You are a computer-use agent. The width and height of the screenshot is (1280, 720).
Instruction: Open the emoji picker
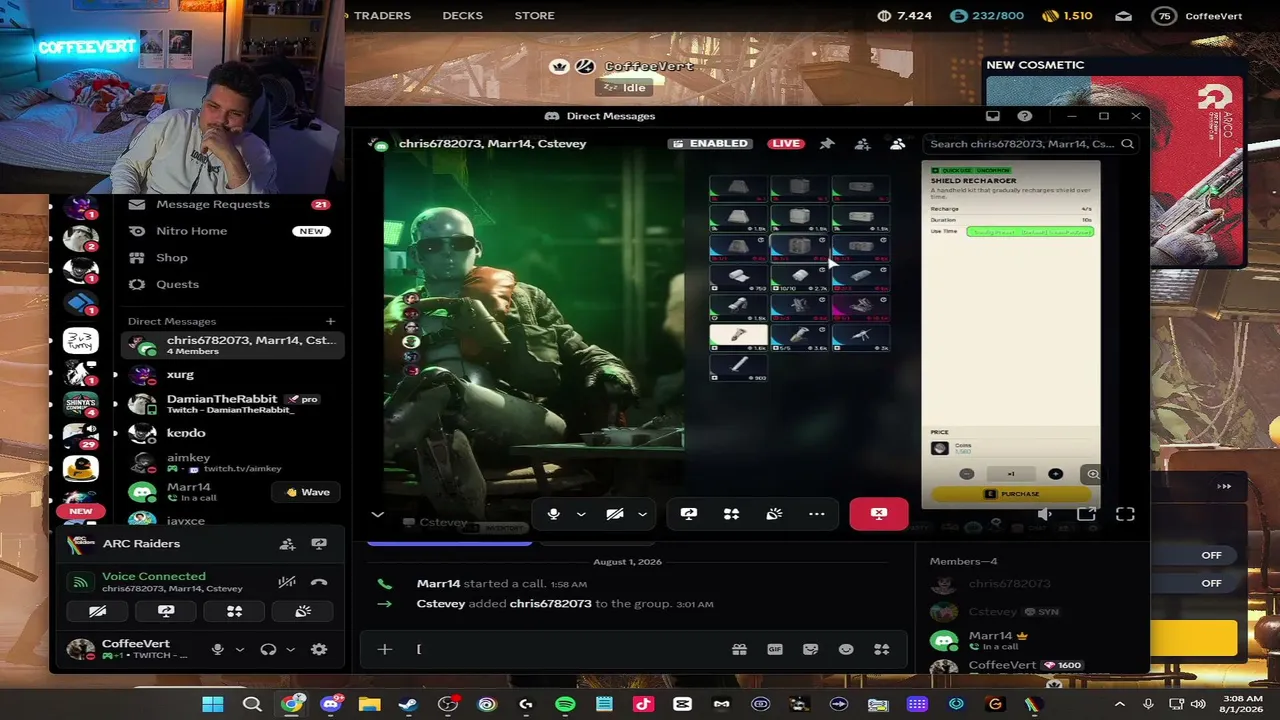(x=846, y=650)
